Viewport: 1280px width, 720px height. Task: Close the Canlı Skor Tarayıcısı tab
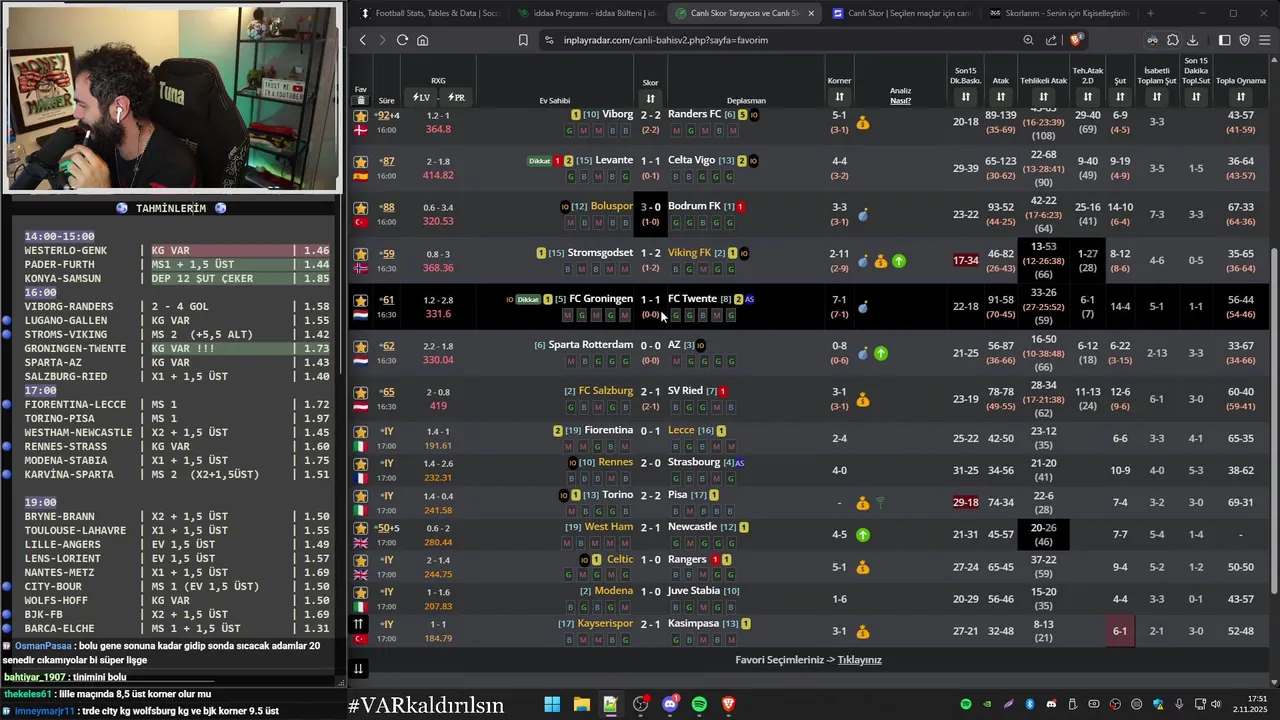pos(811,13)
